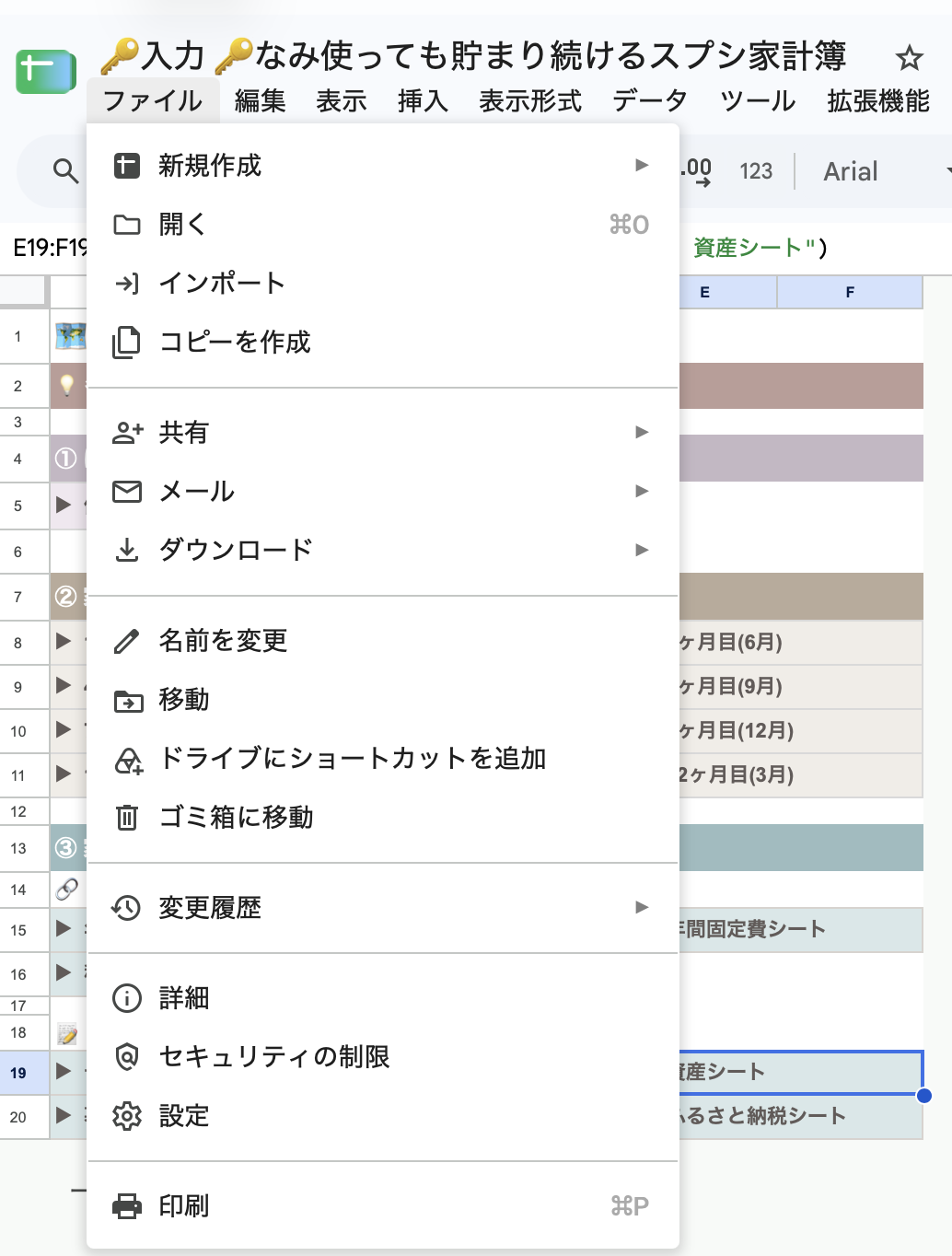Click the 間固定費シート cell
952x1256 pixels.
(799, 930)
